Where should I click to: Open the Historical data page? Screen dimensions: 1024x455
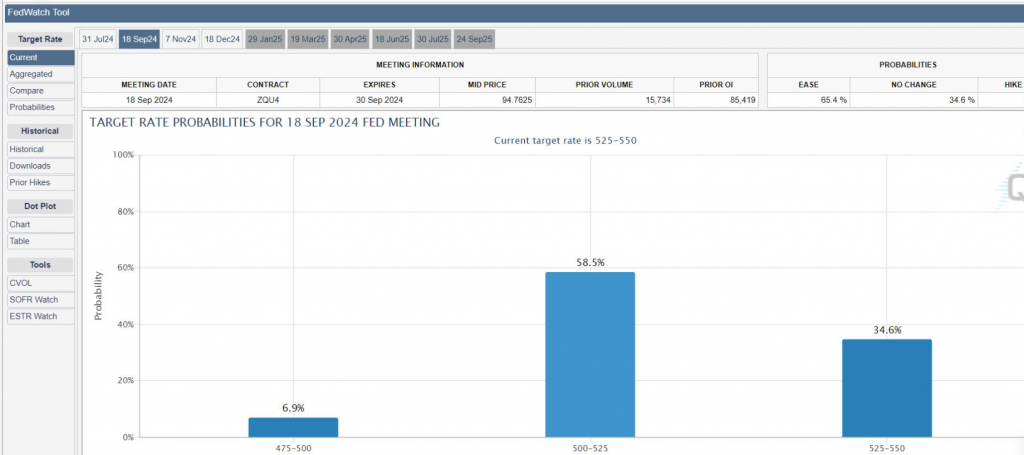(40, 149)
